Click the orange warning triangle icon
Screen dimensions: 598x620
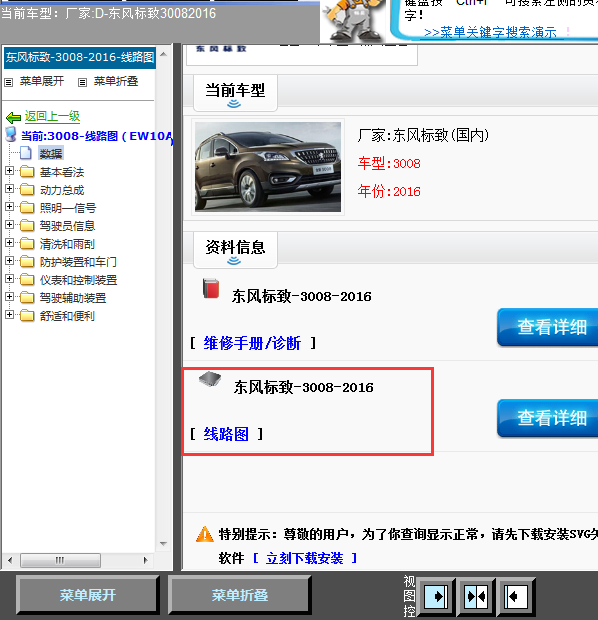[205, 534]
